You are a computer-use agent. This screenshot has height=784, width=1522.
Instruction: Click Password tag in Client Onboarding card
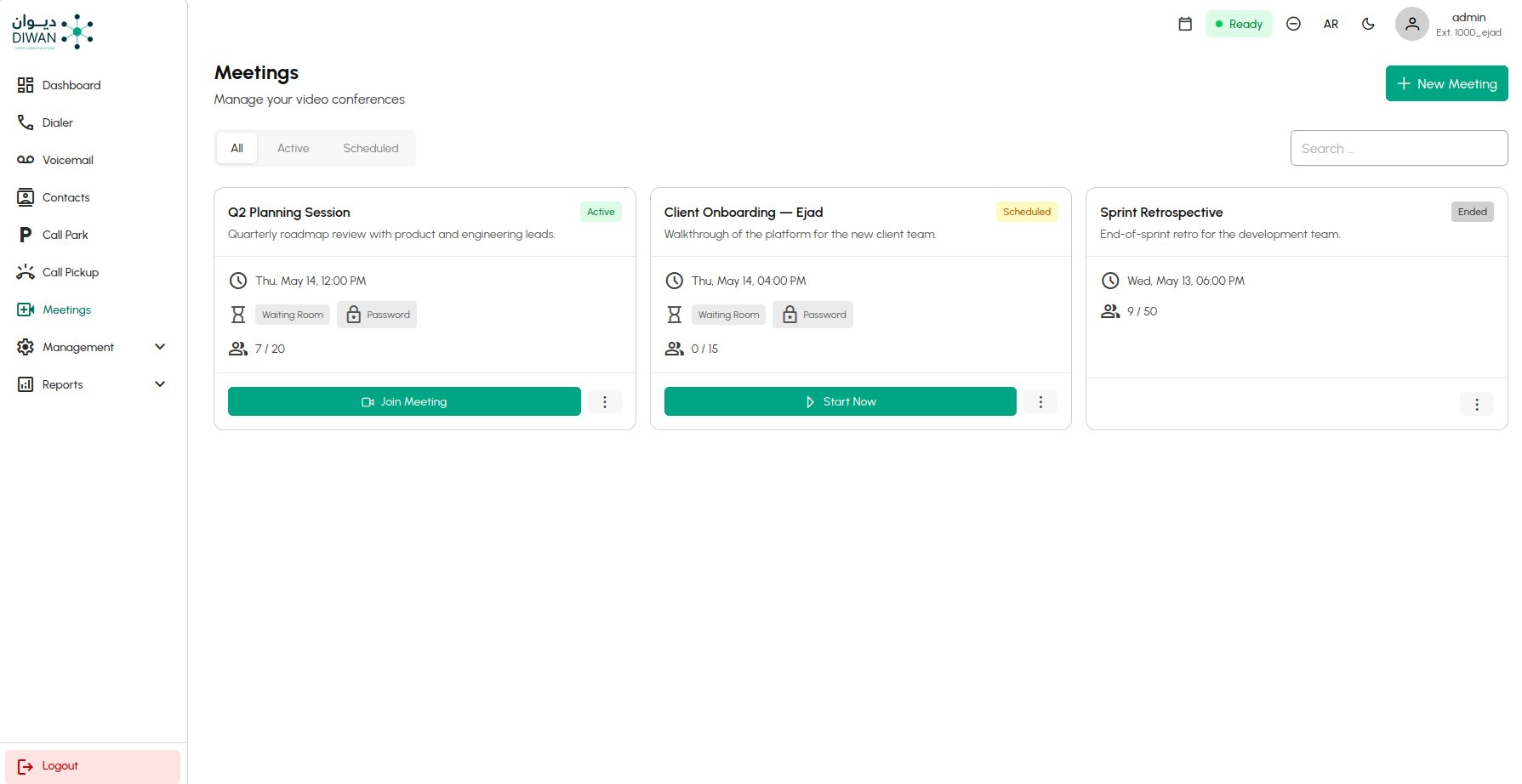tap(812, 315)
